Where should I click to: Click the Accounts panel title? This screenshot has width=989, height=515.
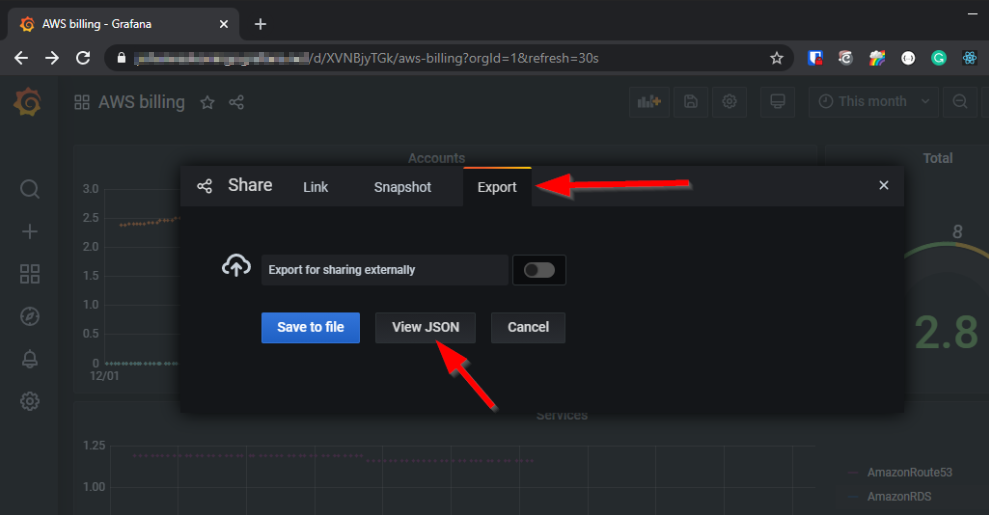(x=436, y=158)
